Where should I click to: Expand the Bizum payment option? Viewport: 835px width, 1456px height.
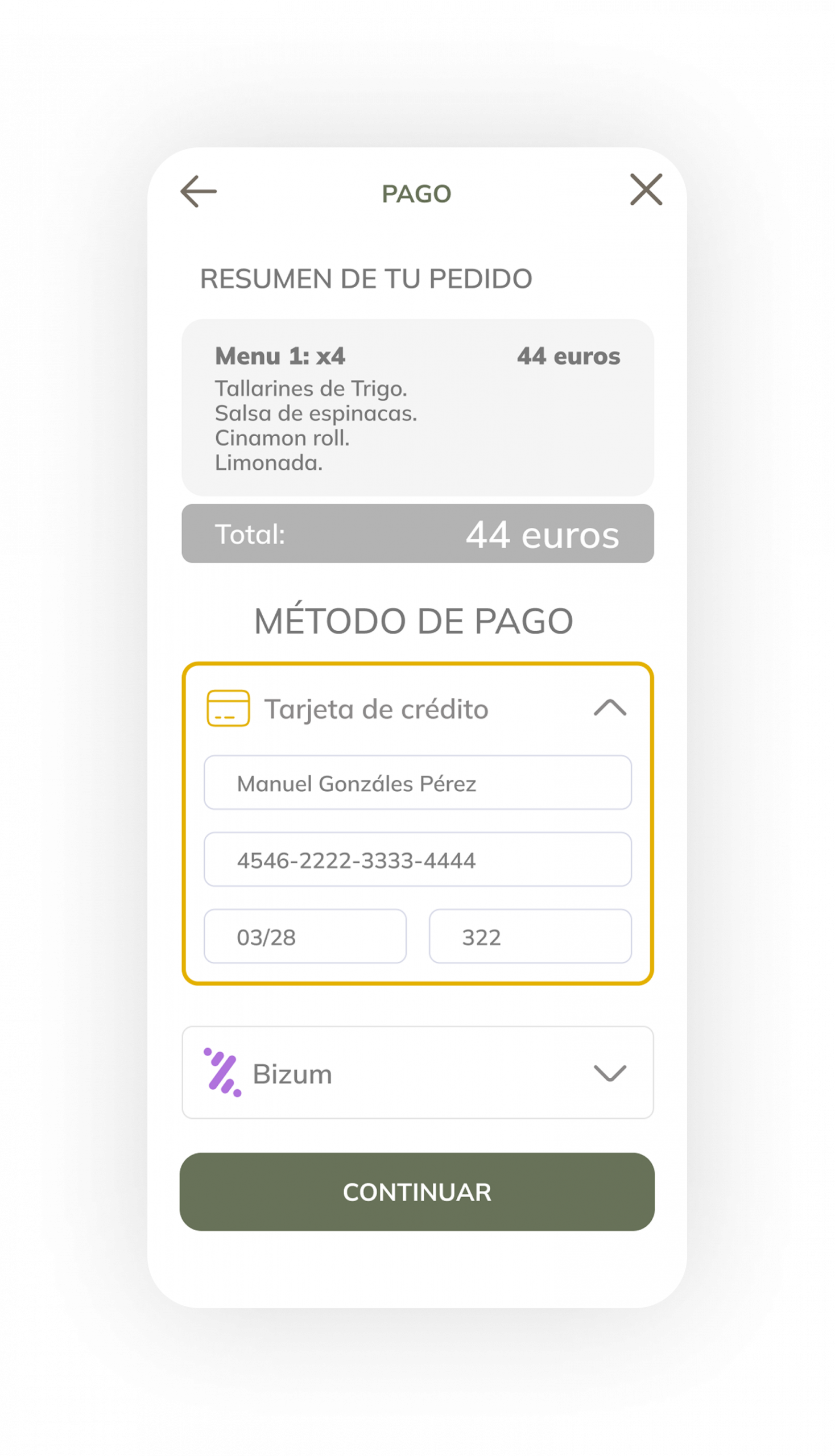click(610, 1073)
